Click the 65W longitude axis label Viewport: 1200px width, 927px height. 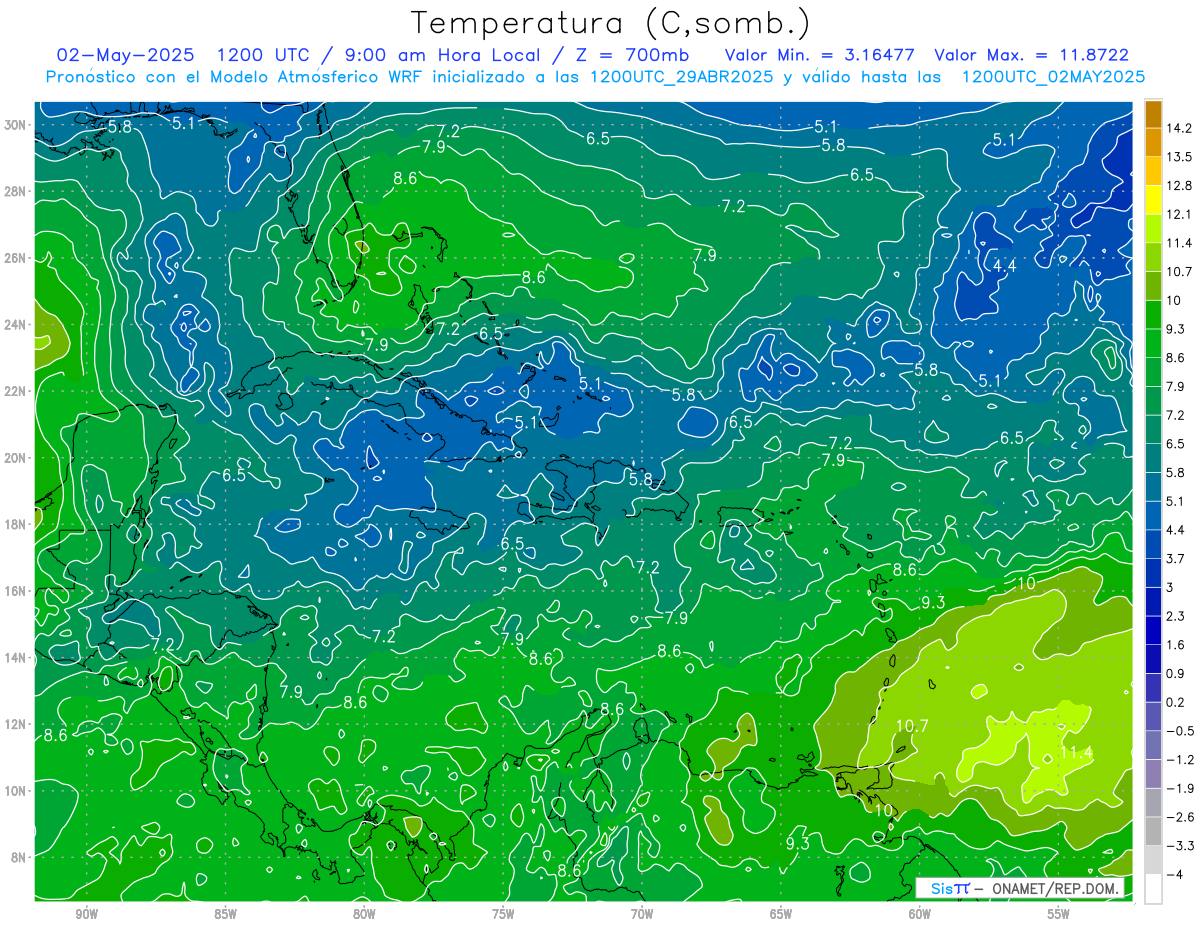coord(781,914)
